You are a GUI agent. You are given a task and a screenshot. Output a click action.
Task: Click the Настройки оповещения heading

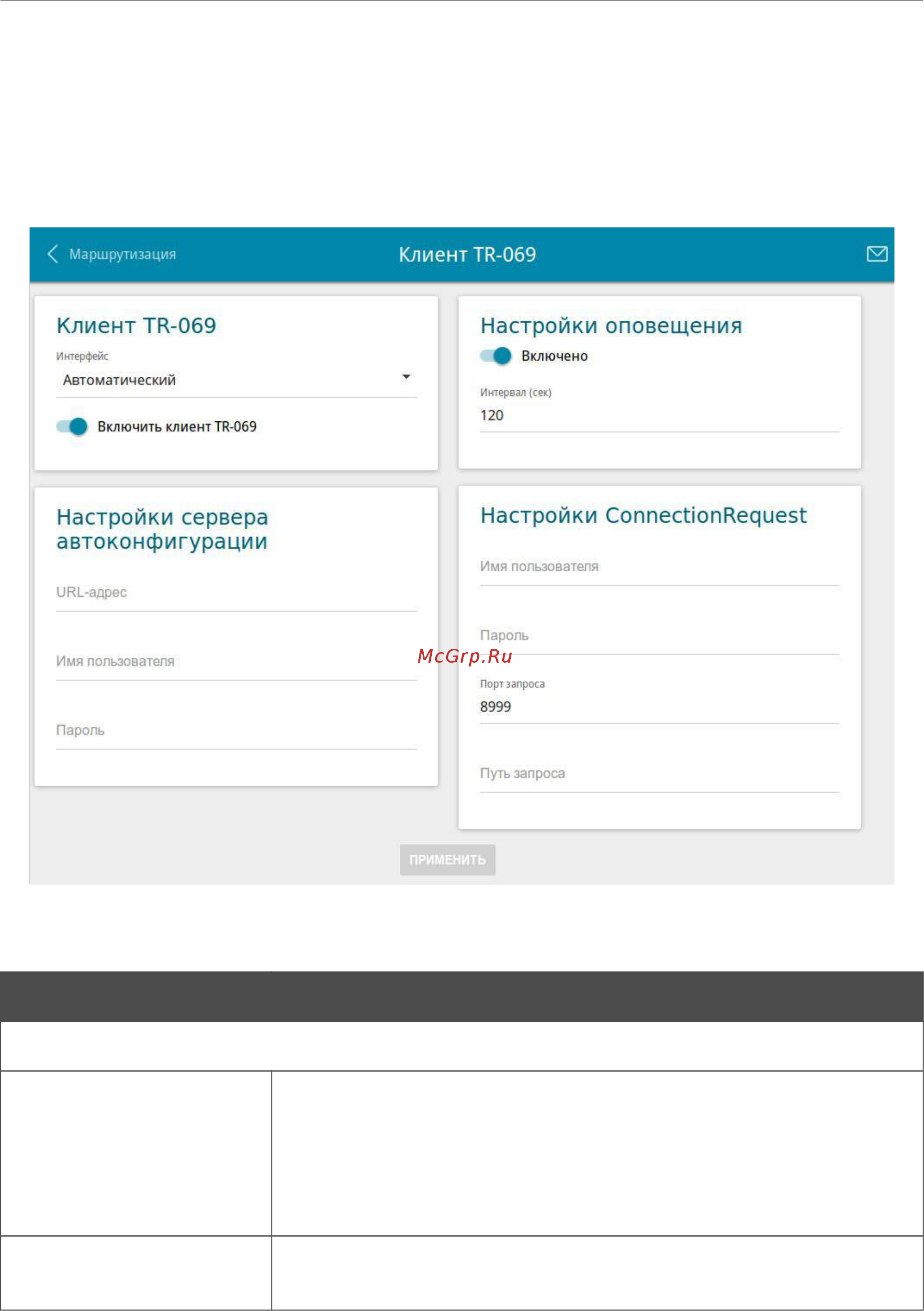click(611, 326)
